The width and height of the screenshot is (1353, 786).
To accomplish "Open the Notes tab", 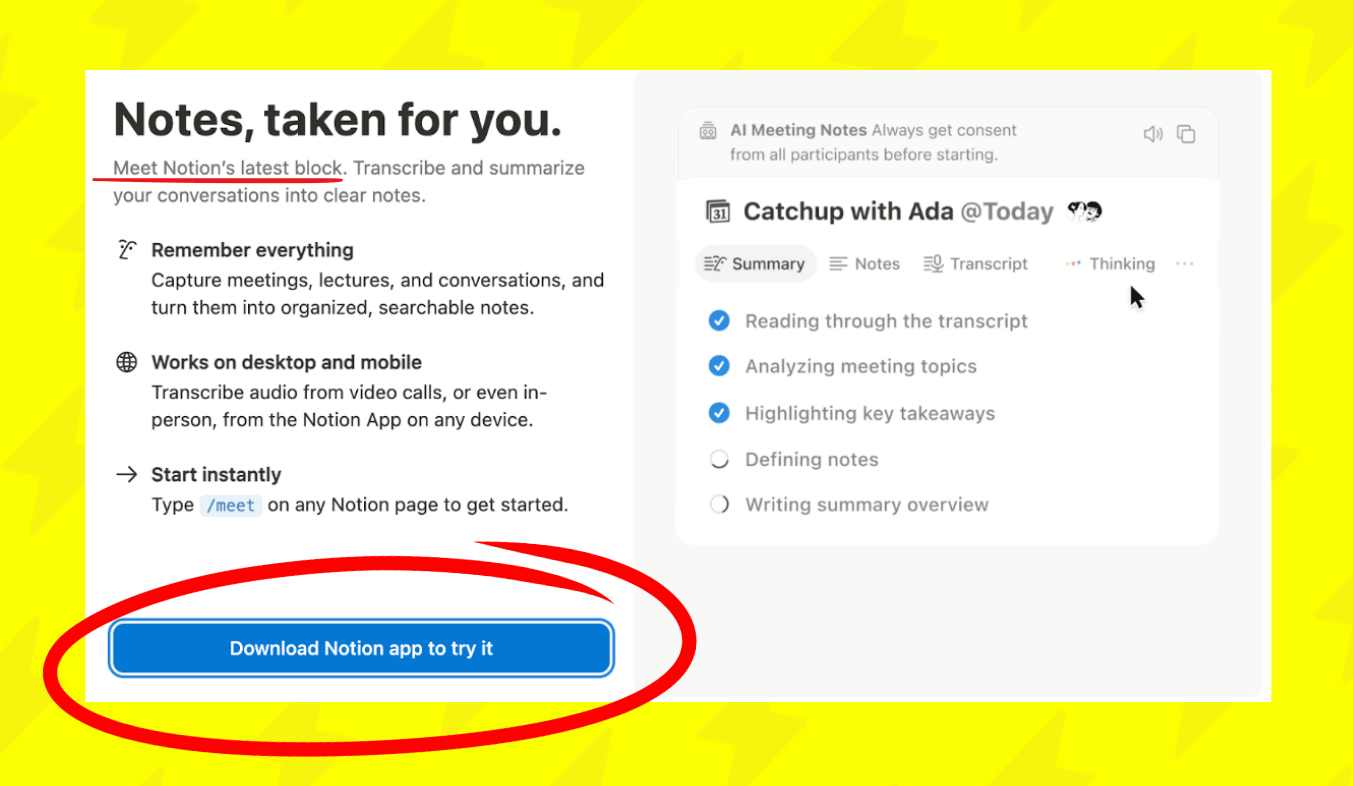I will click(865, 264).
